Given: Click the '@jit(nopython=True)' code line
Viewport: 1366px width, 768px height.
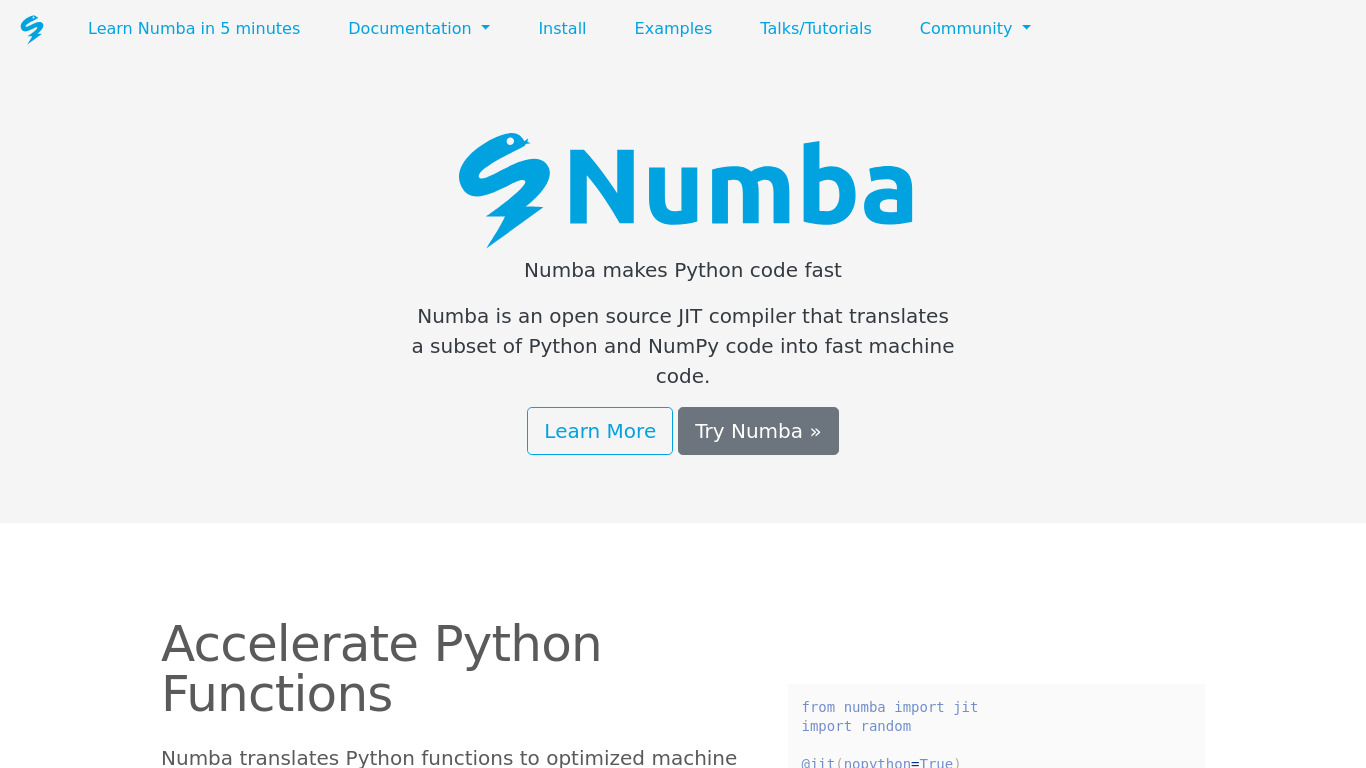Looking at the screenshot, I should pyautogui.click(x=881, y=762).
